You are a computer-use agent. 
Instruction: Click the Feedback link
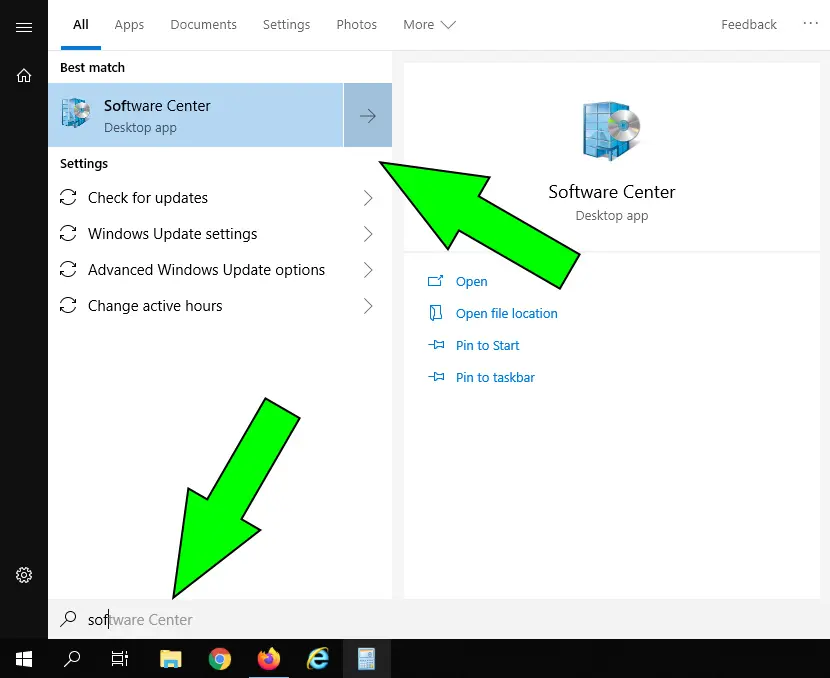coord(748,24)
